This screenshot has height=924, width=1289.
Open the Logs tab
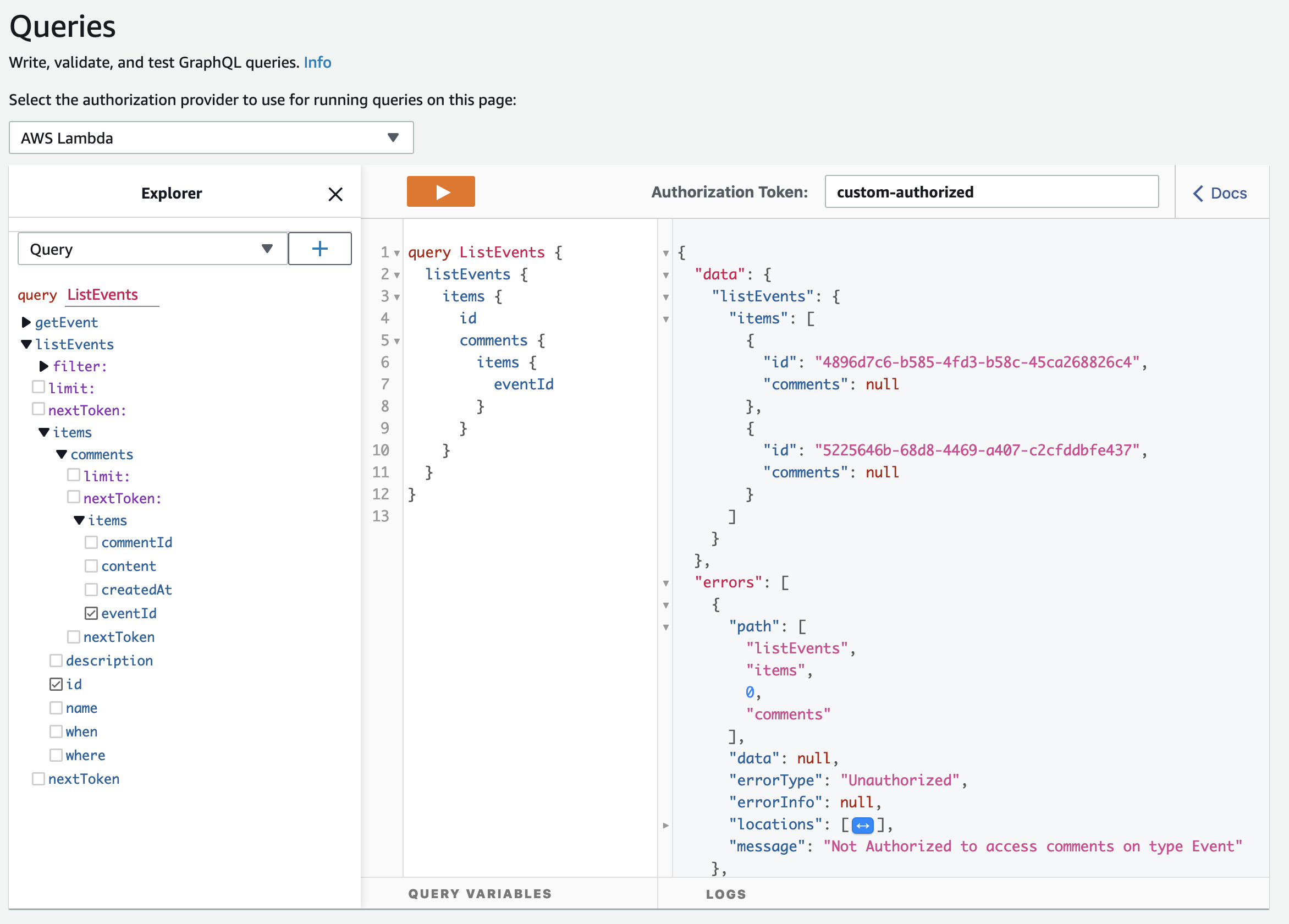(726, 894)
